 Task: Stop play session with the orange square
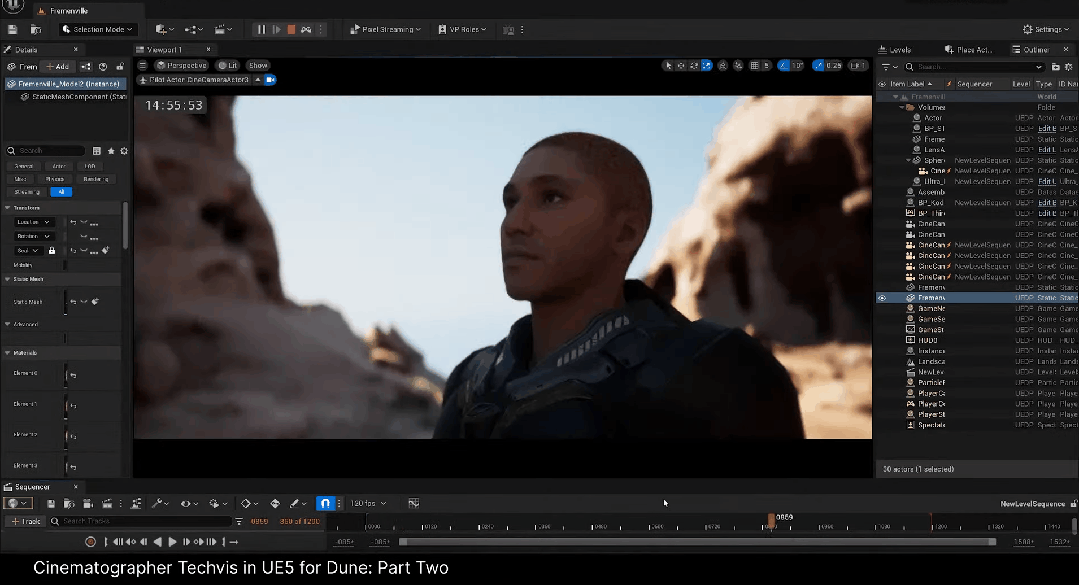coord(291,30)
